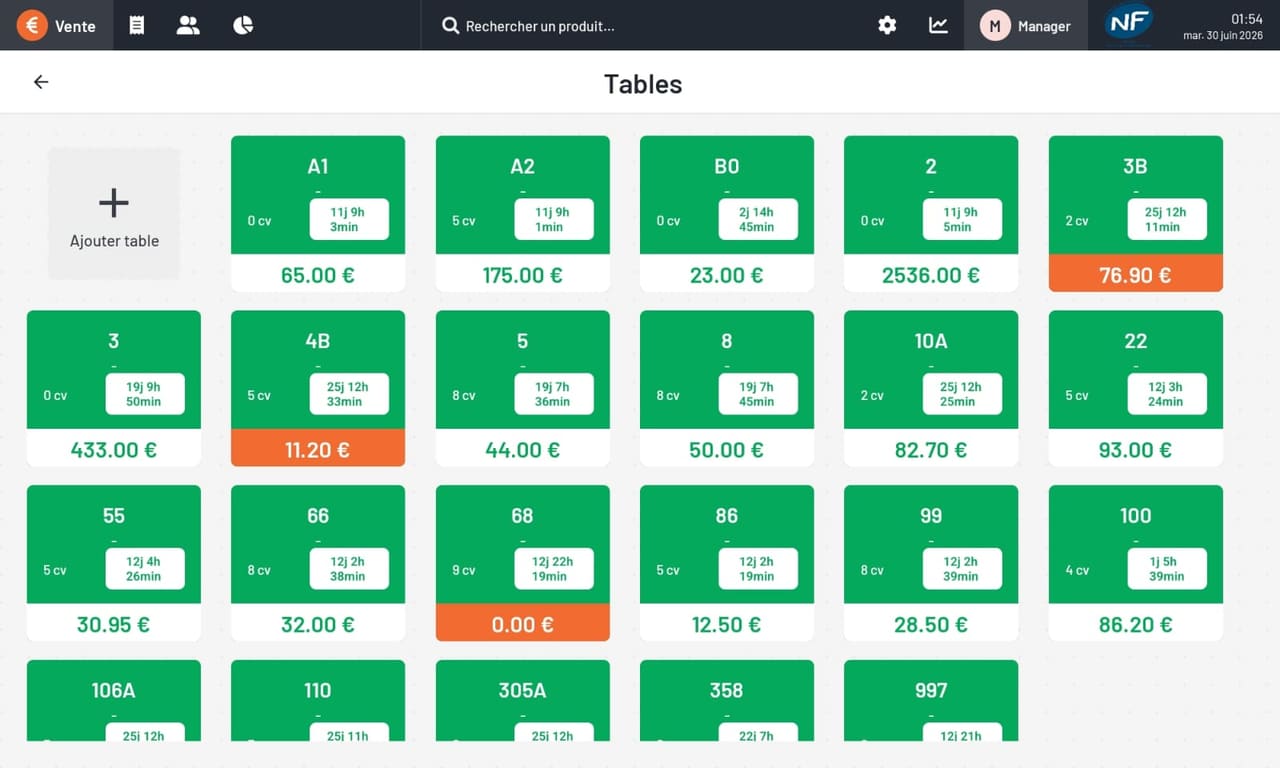Open table 68

[522, 563]
